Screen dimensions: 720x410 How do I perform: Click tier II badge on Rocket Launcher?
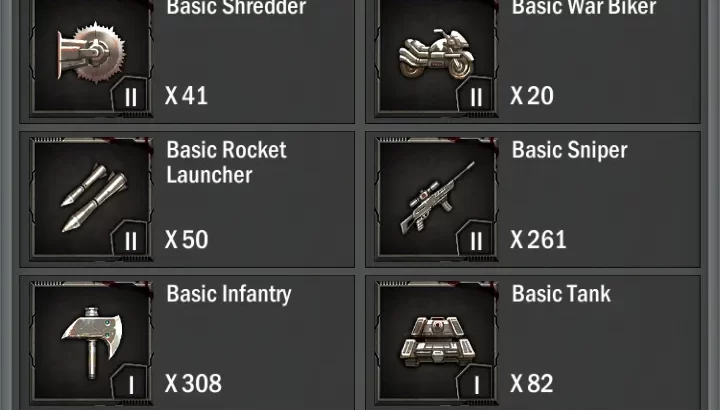131,241
